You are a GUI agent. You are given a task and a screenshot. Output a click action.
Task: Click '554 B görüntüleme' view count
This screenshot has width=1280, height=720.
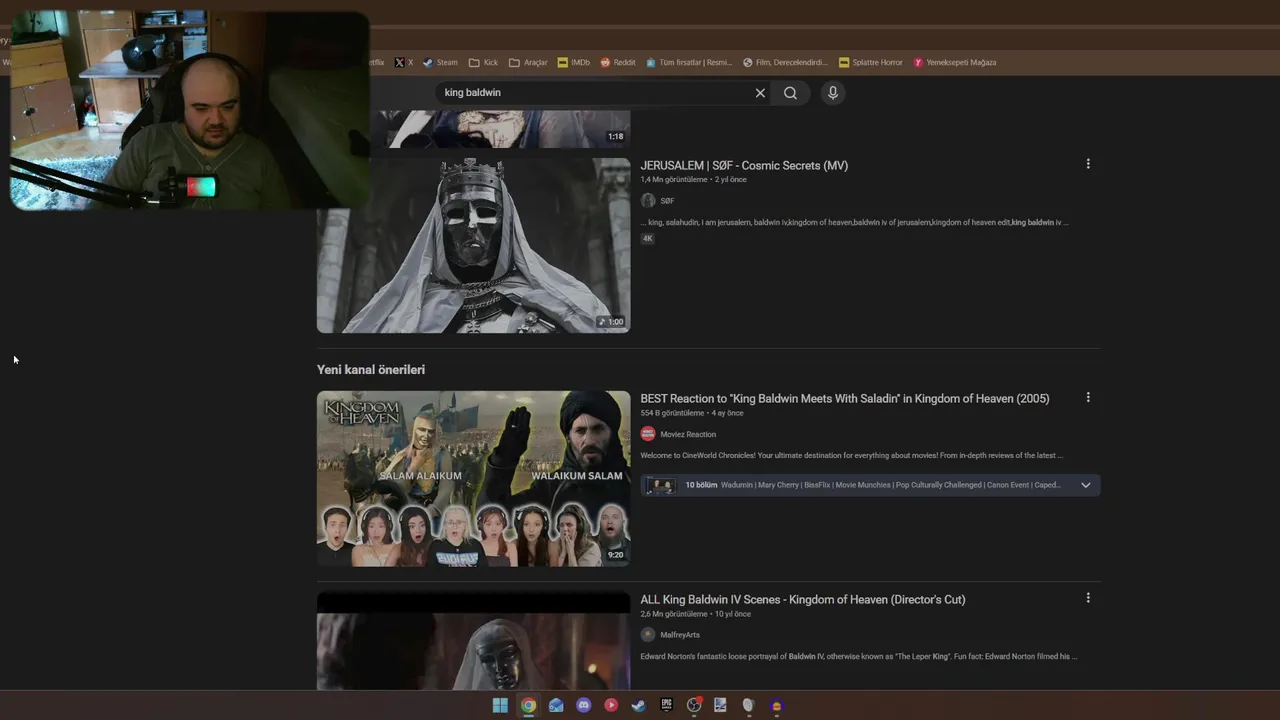pos(673,413)
